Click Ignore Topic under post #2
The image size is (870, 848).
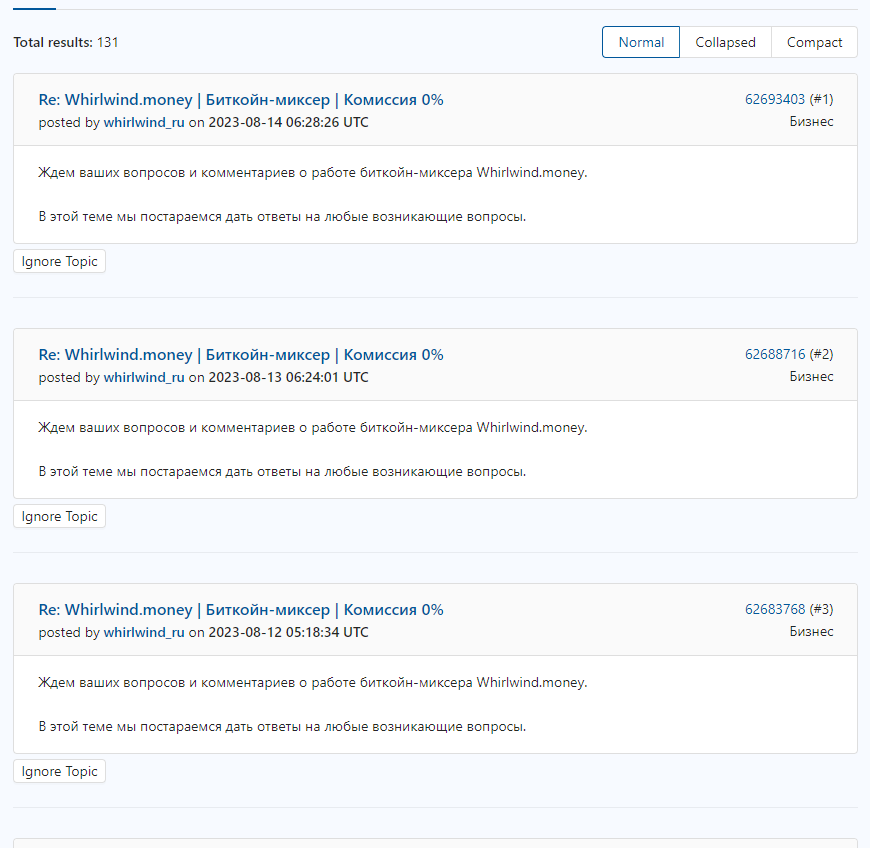[x=59, y=516]
